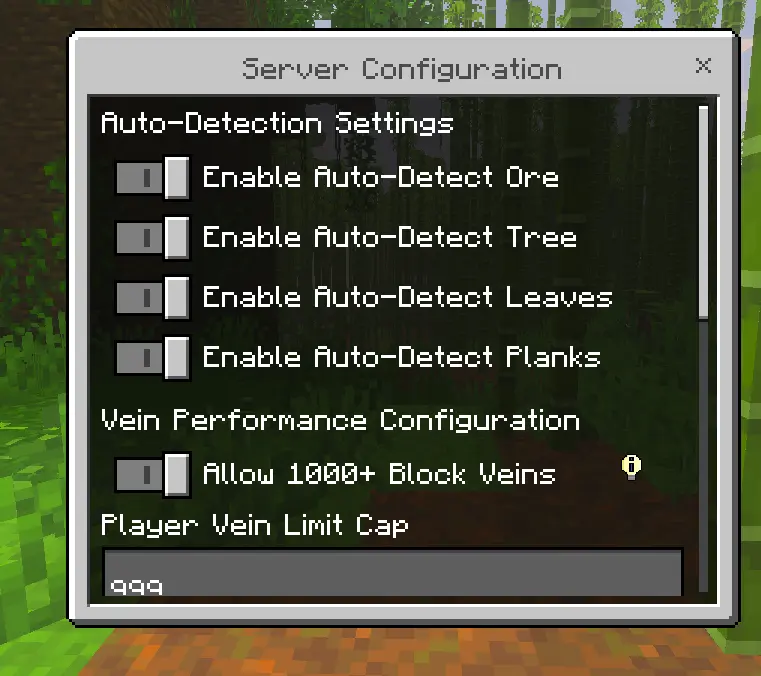Toggle the Enable Auto-Detect Tree switch

(152, 238)
